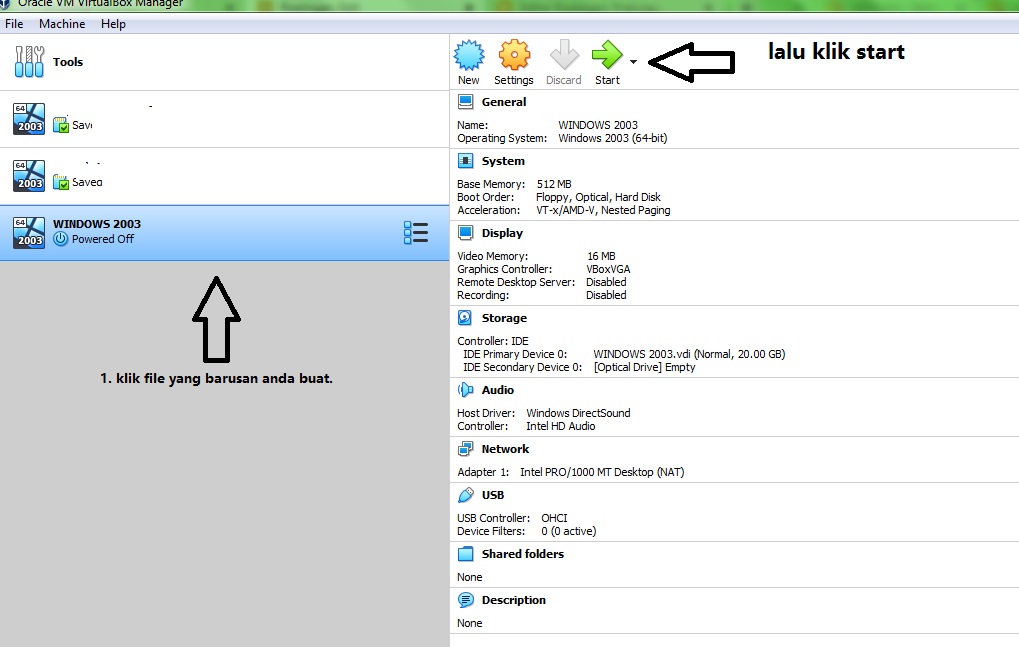Click the New machine toolbar icon

pyautogui.click(x=469, y=55)
